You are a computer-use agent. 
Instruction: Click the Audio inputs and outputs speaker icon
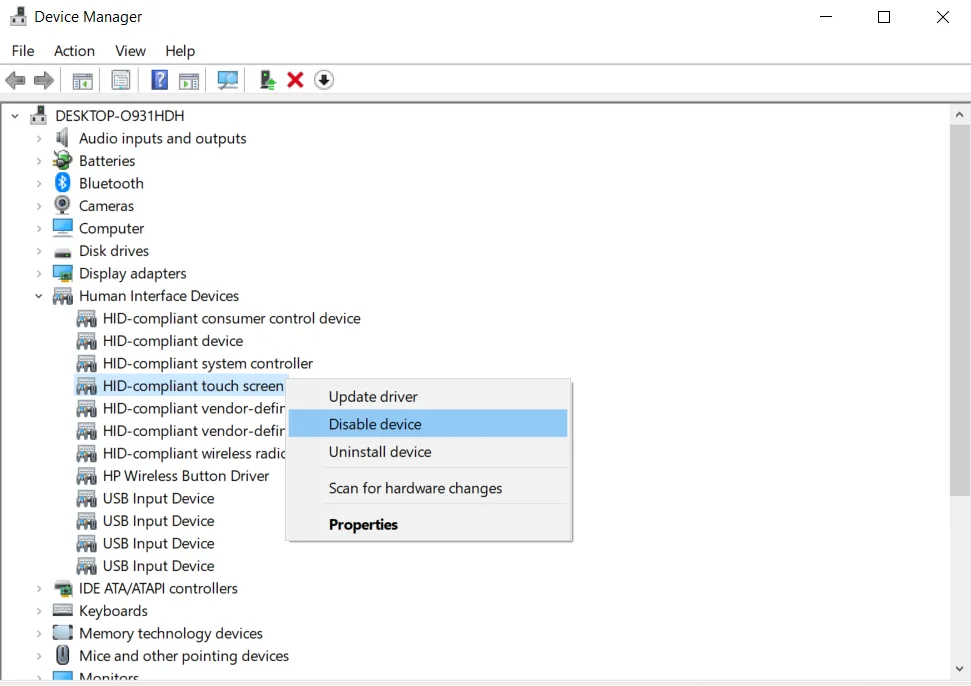tap(62, 137)
